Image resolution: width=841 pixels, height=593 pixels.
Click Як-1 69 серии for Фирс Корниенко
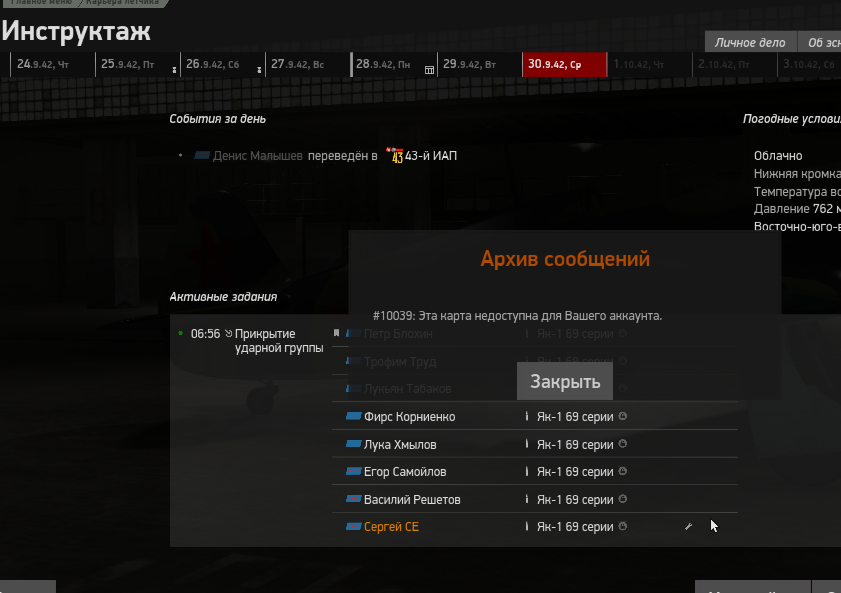click(x=575, y=417)
